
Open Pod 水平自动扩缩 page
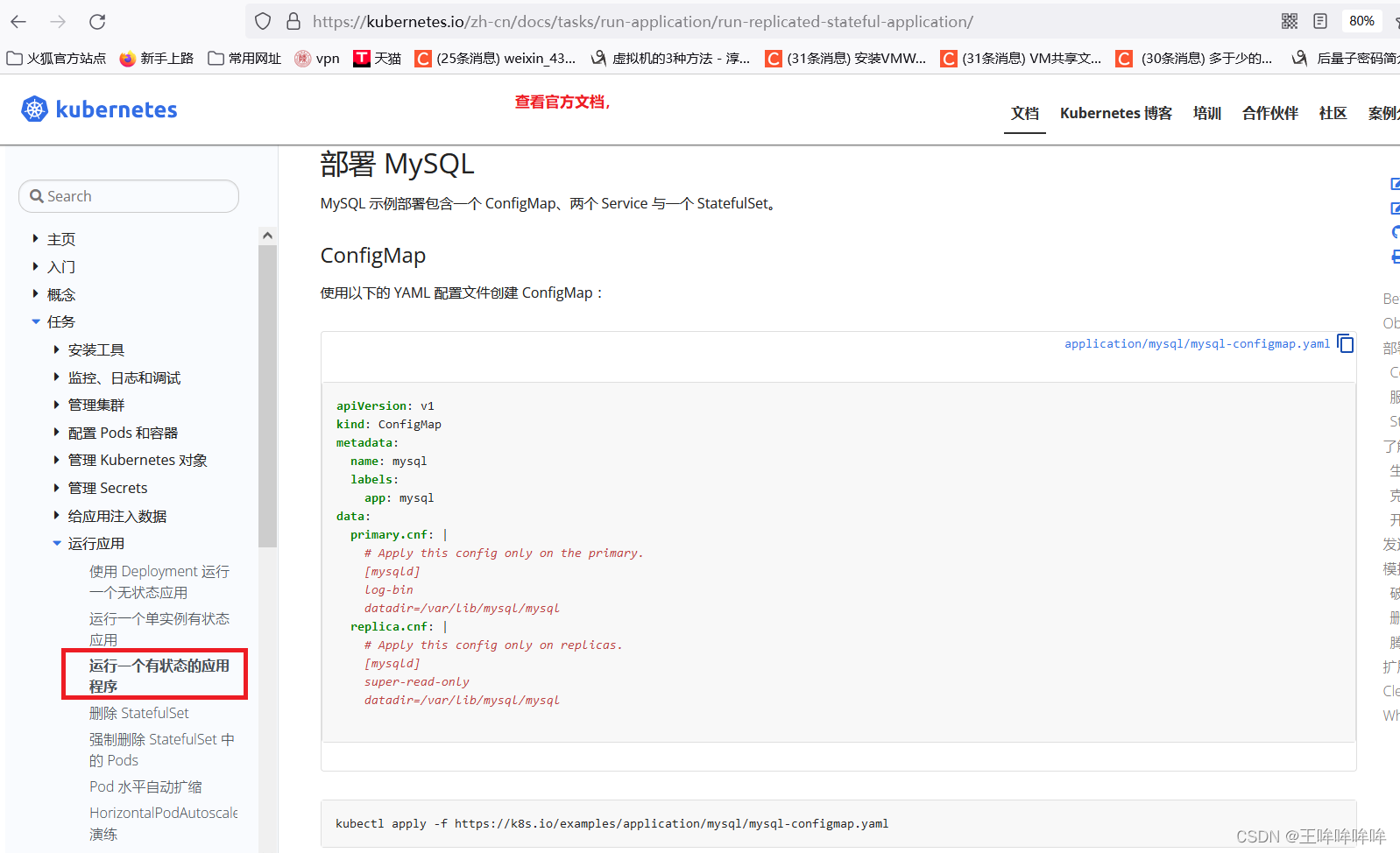[x=145, y=786]
